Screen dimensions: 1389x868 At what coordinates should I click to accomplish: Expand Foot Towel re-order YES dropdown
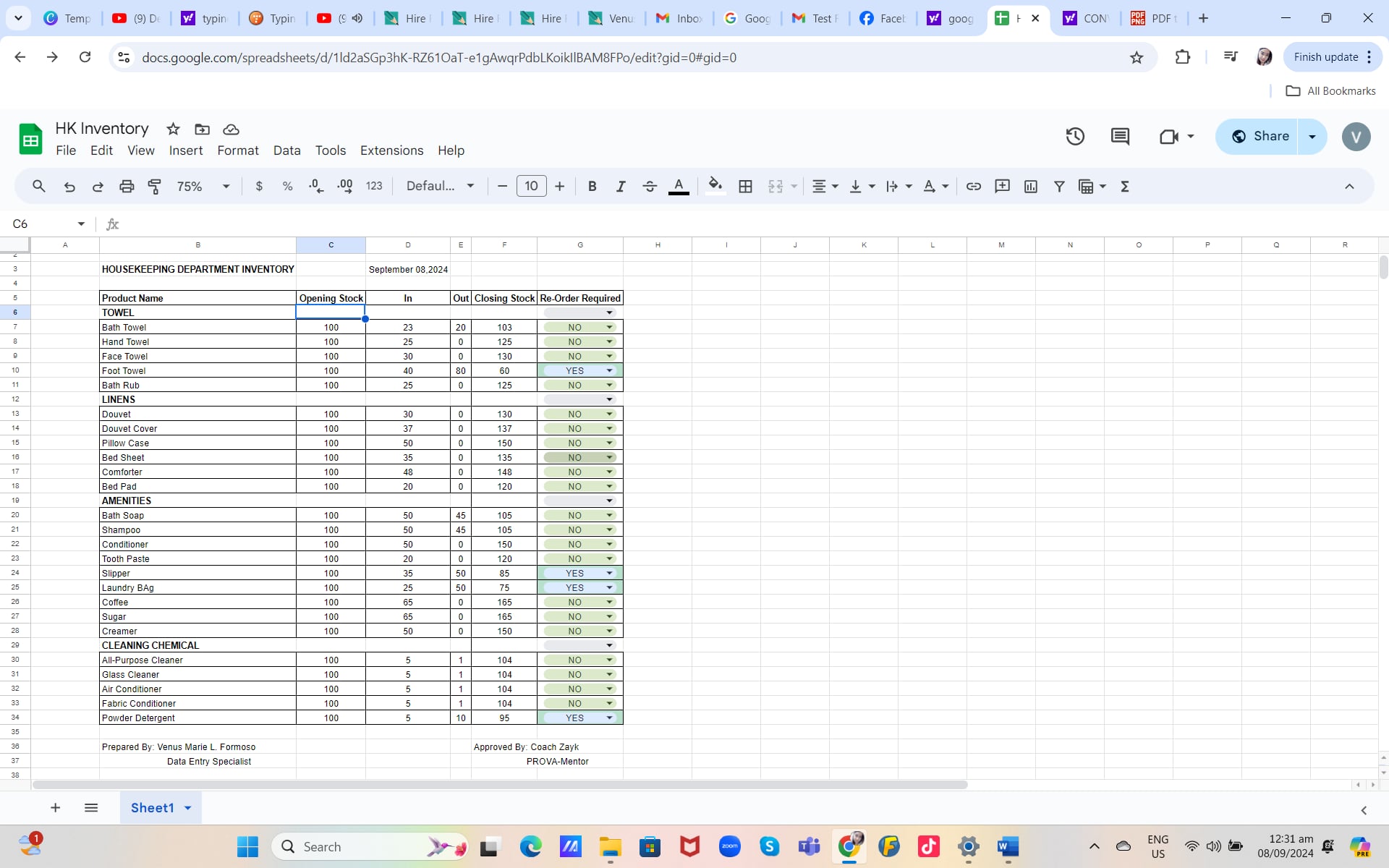pos(609,371)
